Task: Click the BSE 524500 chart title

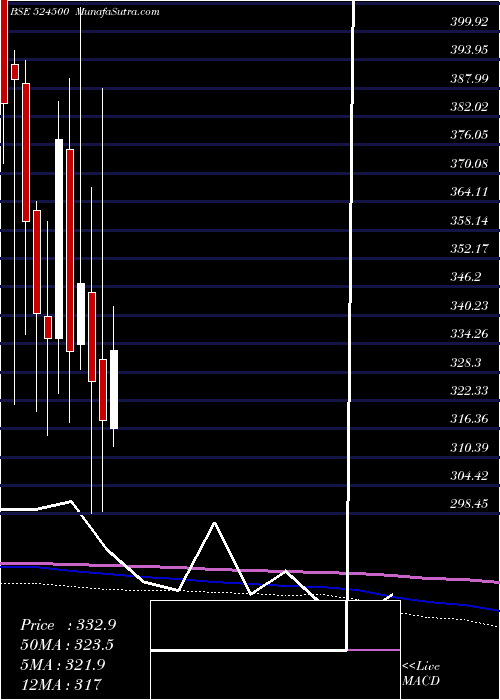Action: click(x=39, y=12)
